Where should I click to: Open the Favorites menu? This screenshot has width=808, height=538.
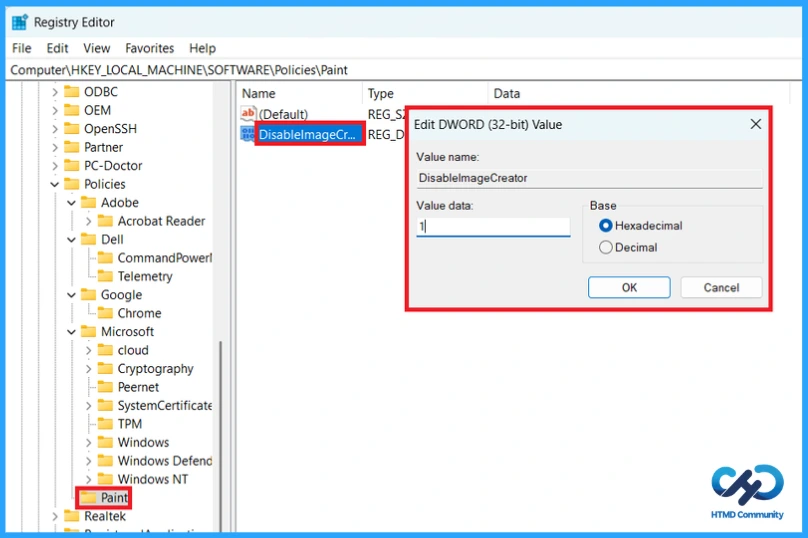click(x=149, y=48)
